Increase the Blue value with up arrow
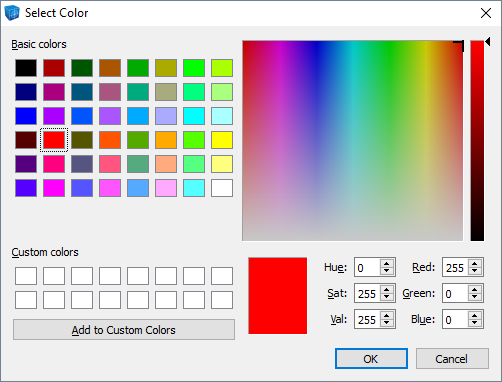This screenshot has height=382, width=502. 475,315
